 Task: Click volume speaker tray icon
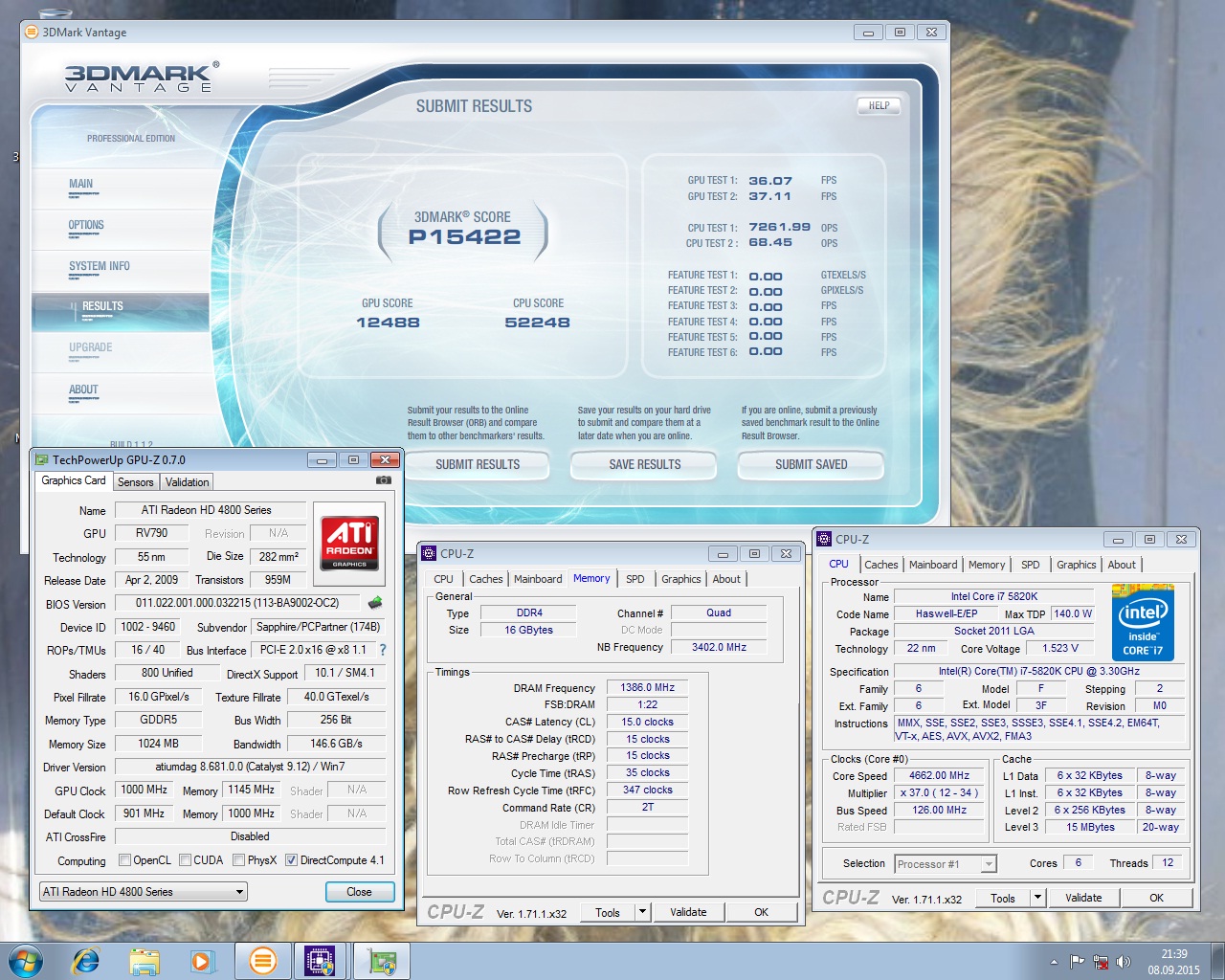(x=1124, y=962)
